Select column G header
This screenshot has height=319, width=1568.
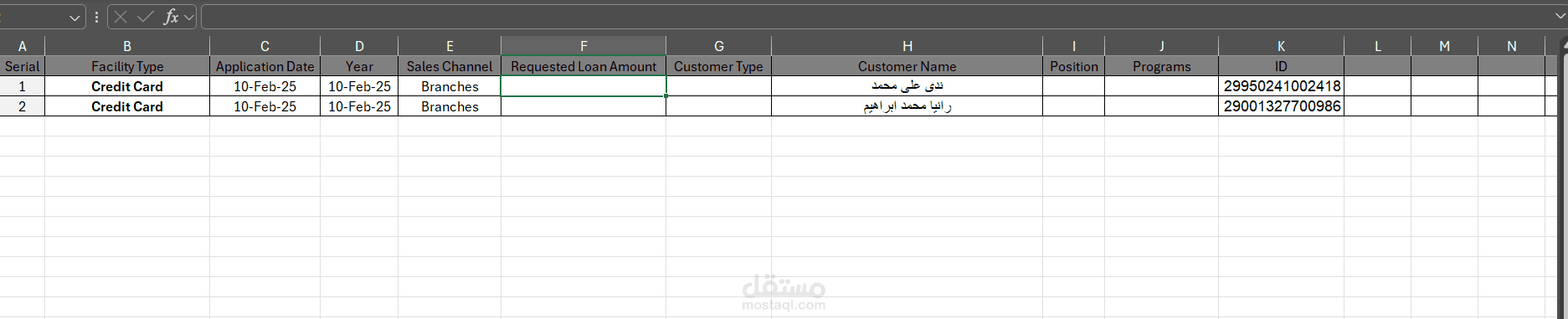pos(719,46)
